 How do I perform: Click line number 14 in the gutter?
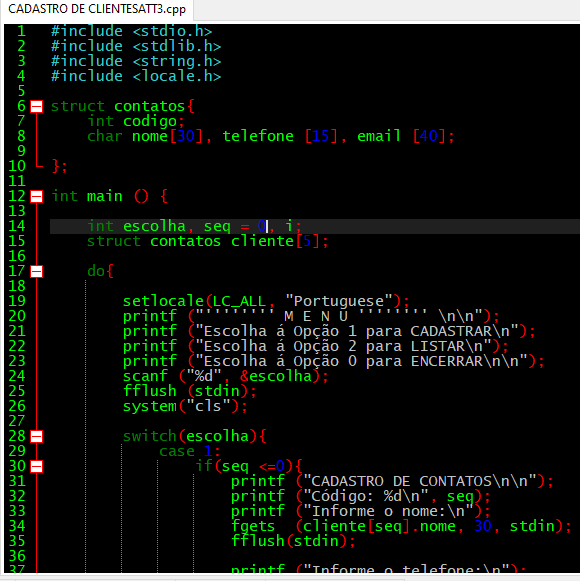pos(17,226)
